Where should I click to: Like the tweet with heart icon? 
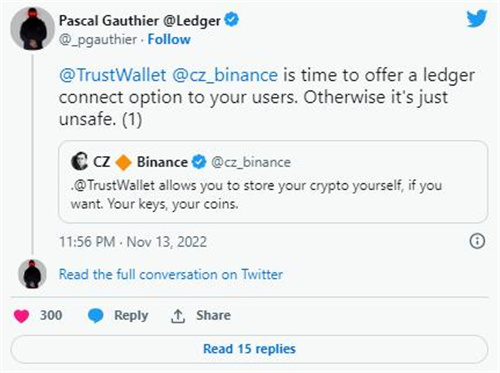click(21, 316)
